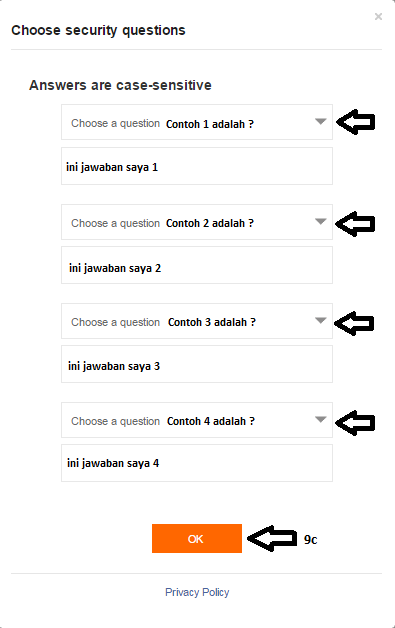Click the Choose security questions heading
The width and height of the screenshot is (395, 628).
(x=99, y=30)
